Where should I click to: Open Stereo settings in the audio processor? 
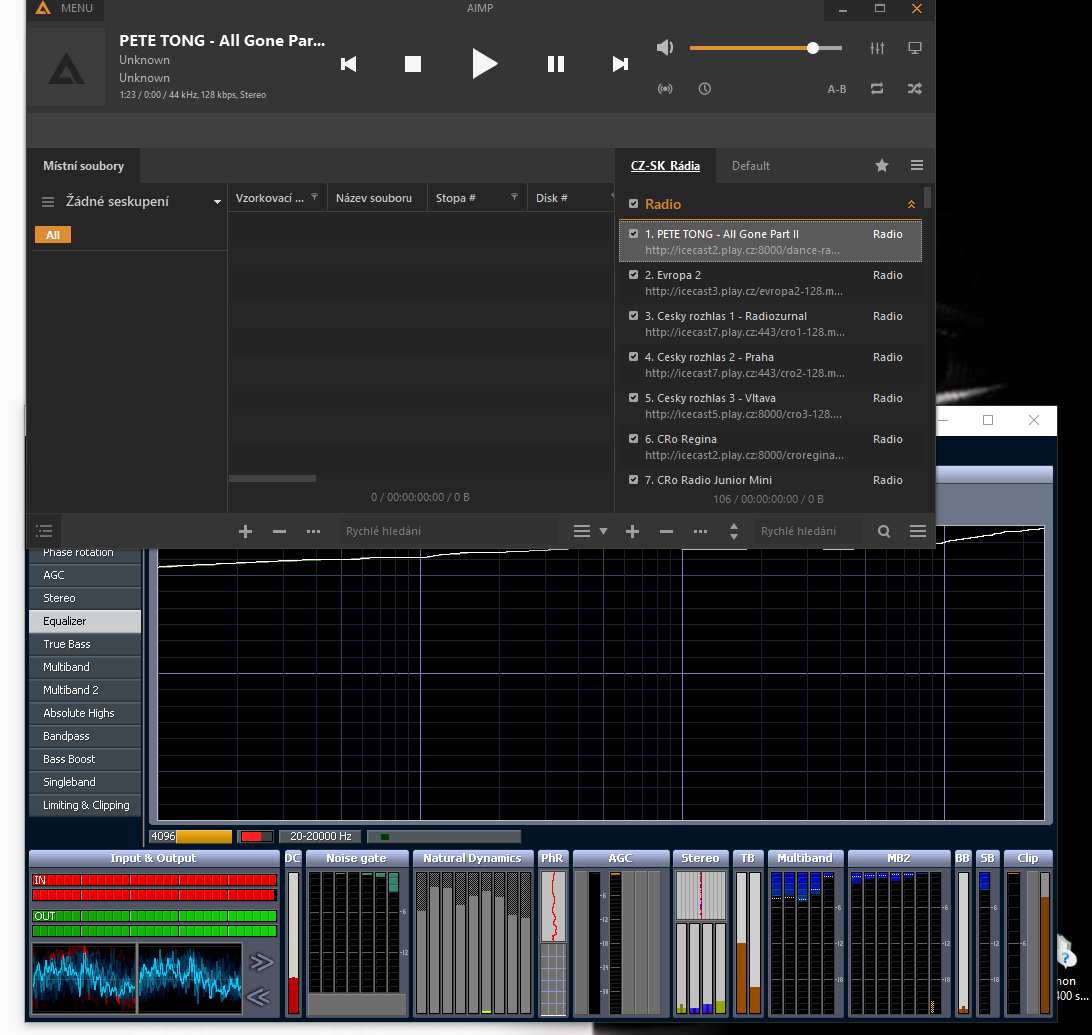[x=85, y=598]
